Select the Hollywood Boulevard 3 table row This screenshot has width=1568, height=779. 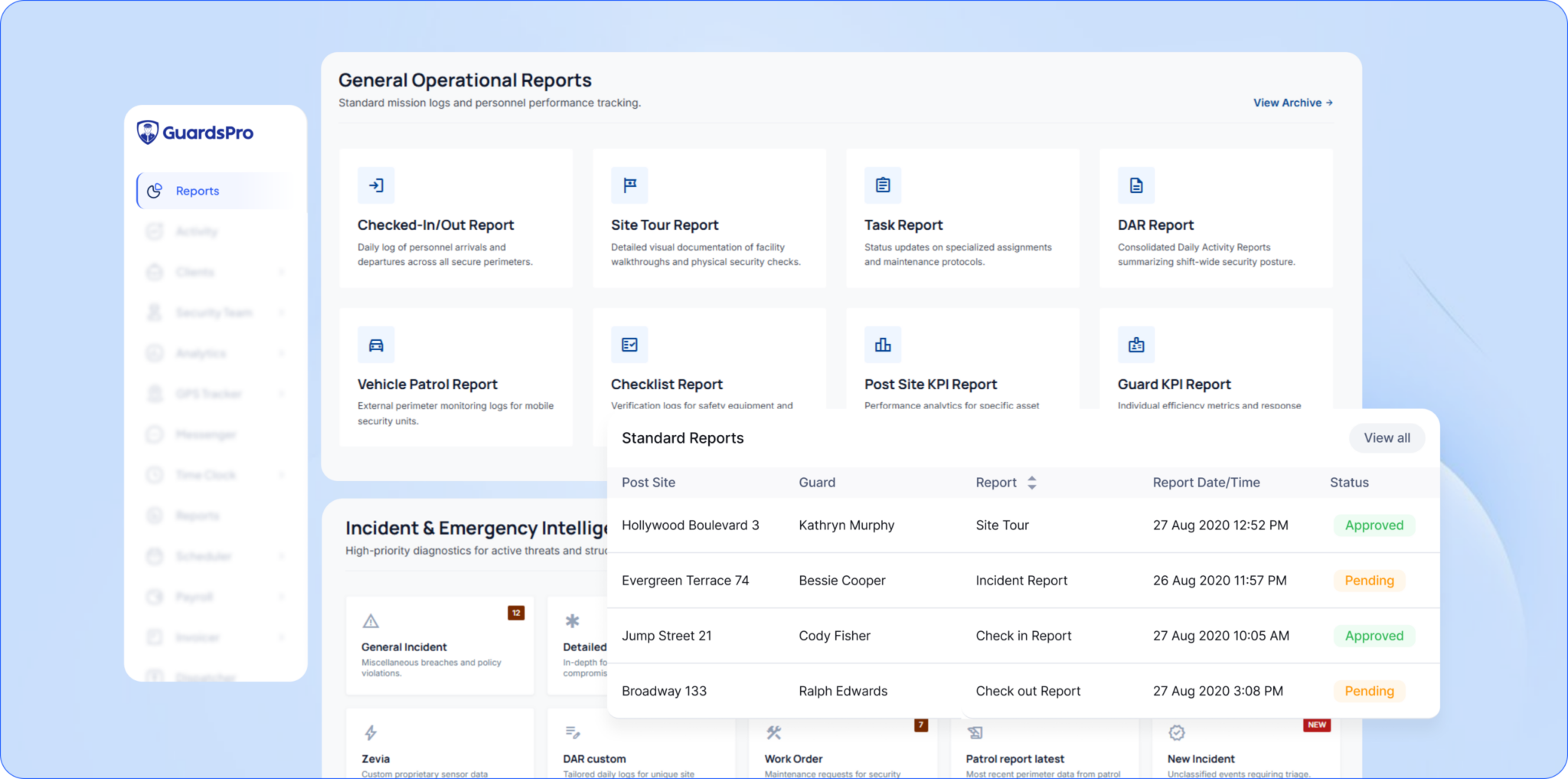(x=842, y=525)
